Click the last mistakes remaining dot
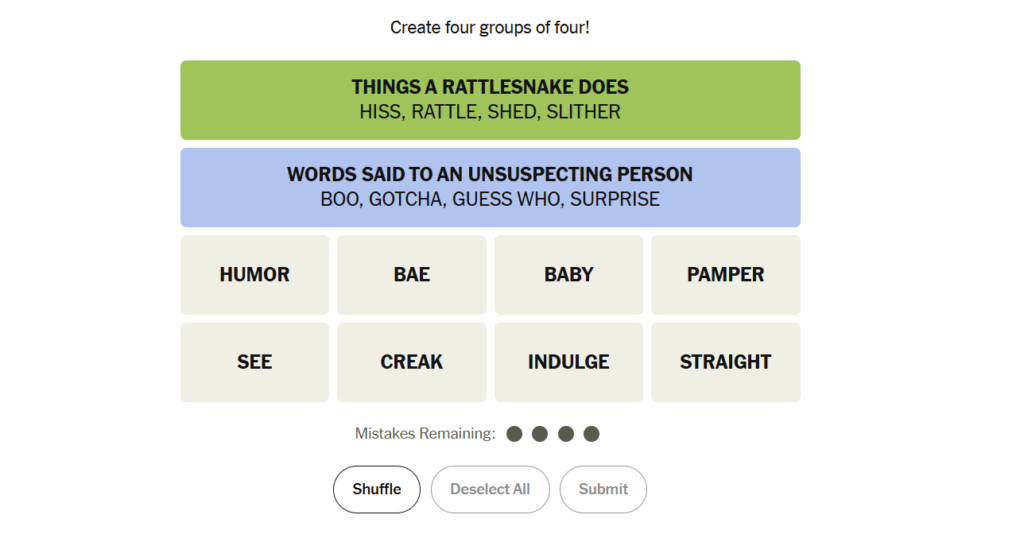Screen dimensions: 1024x534 (591, 434)
